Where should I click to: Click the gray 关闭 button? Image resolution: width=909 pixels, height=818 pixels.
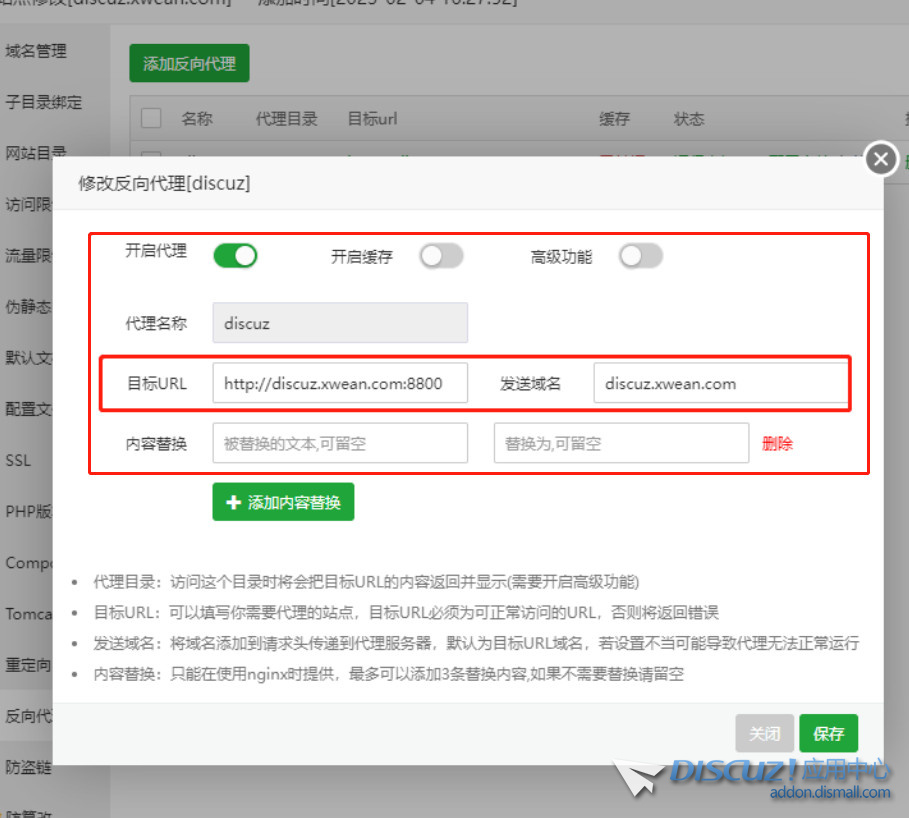pyautogui.click(x=765, y=733)
